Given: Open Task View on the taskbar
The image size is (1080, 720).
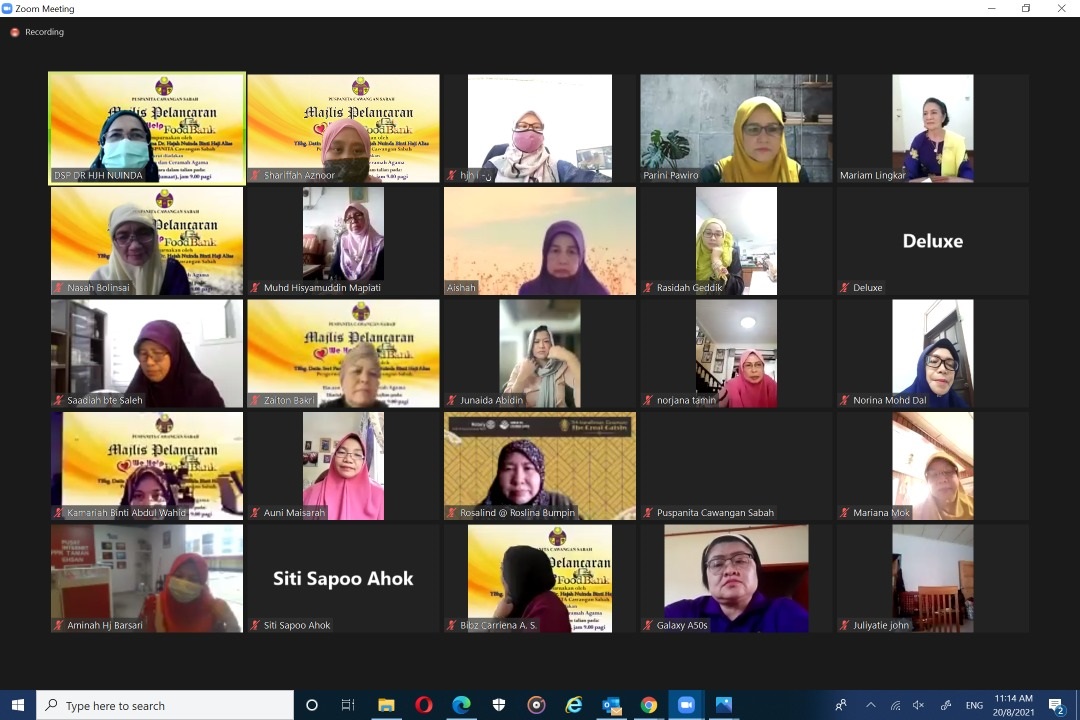Looking at the screenshot, I should point(348,705).
